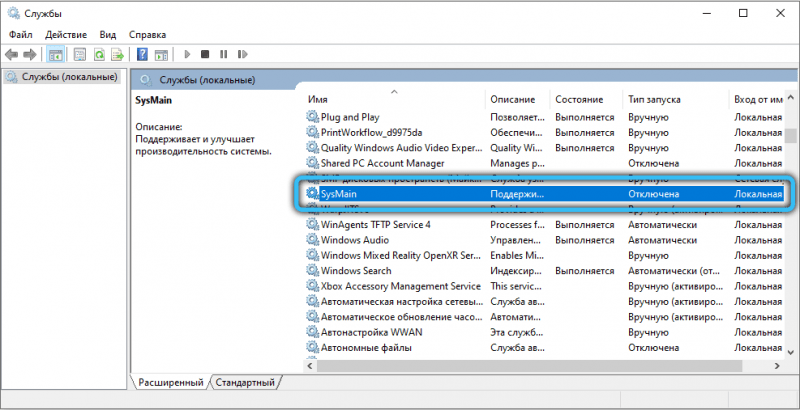Select the SysMain service name

click(339, 194)
